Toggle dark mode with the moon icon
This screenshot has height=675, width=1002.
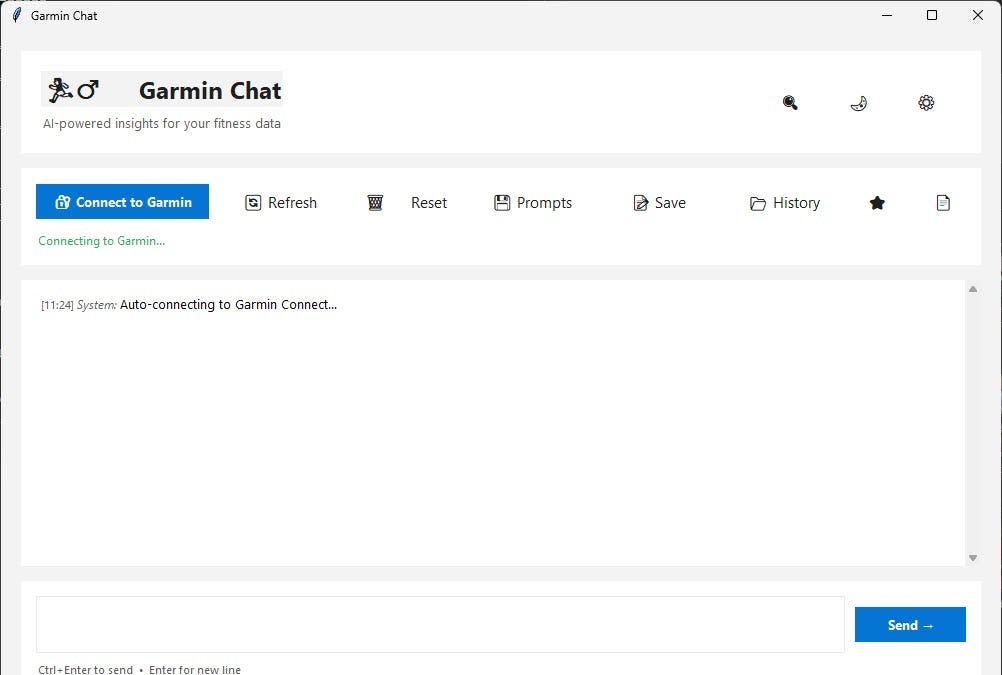[x=858, y=103]
